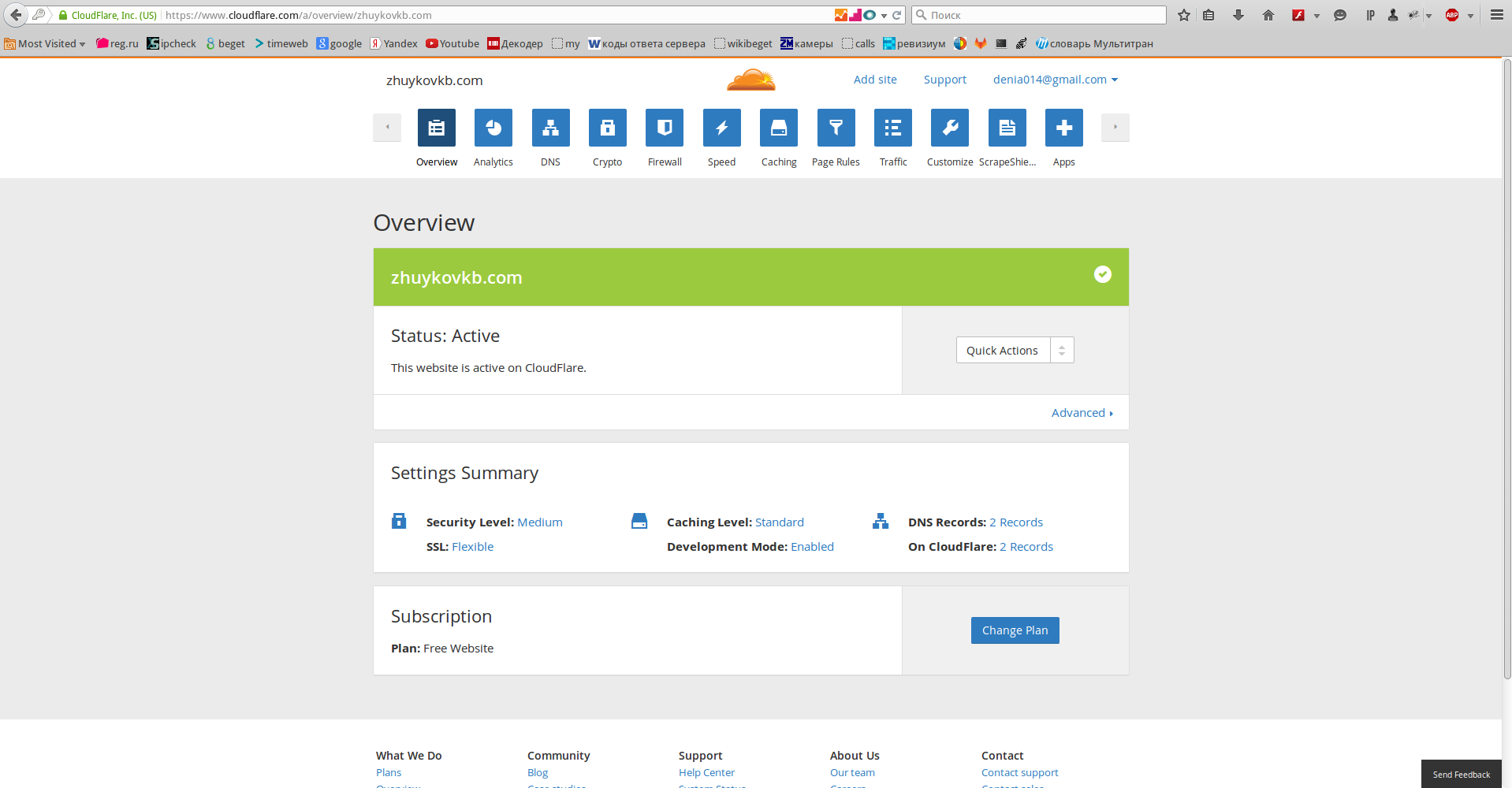The width and height of the screenshot is (1512, 788).
Task: Click the Standard caching level link
Action: tap(780, 522)
